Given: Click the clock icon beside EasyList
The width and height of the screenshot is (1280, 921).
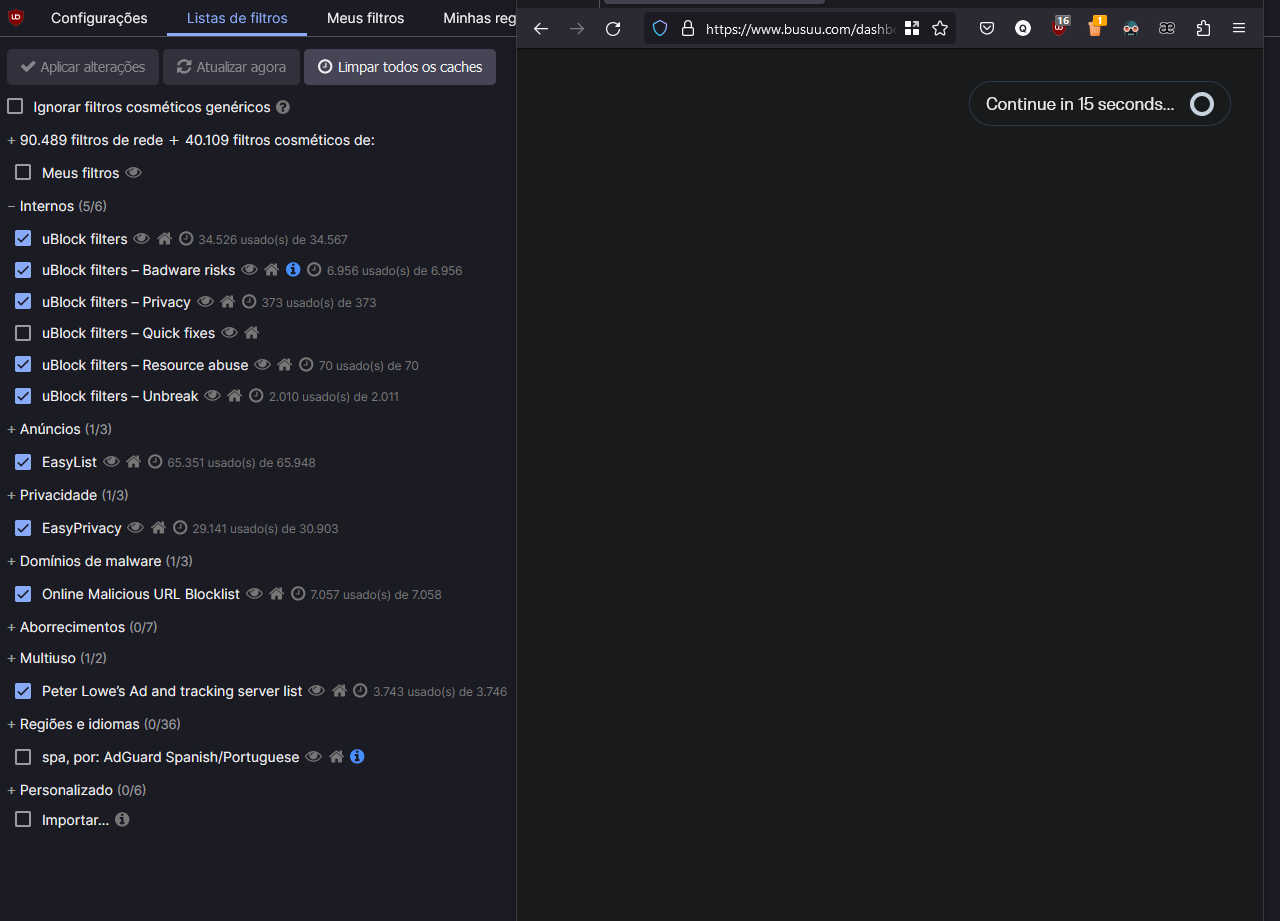Looking at the screenshot, I should coord(154,461).
